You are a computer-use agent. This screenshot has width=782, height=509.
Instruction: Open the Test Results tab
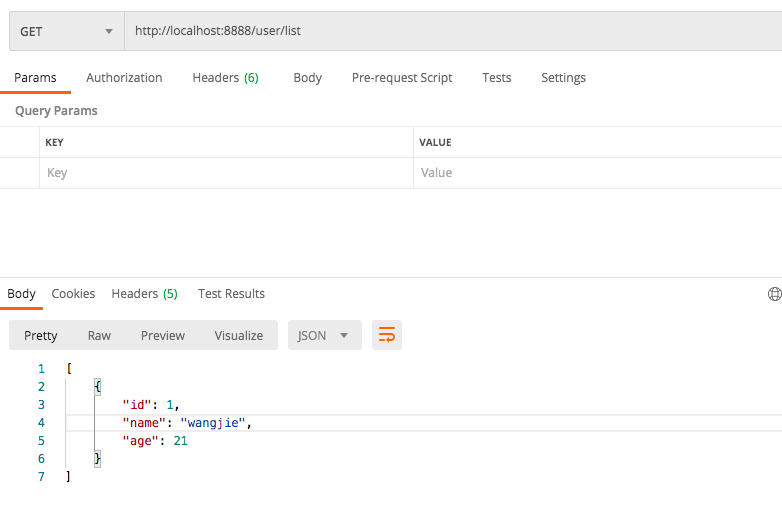pyautogui.click(x=231, y=294)
